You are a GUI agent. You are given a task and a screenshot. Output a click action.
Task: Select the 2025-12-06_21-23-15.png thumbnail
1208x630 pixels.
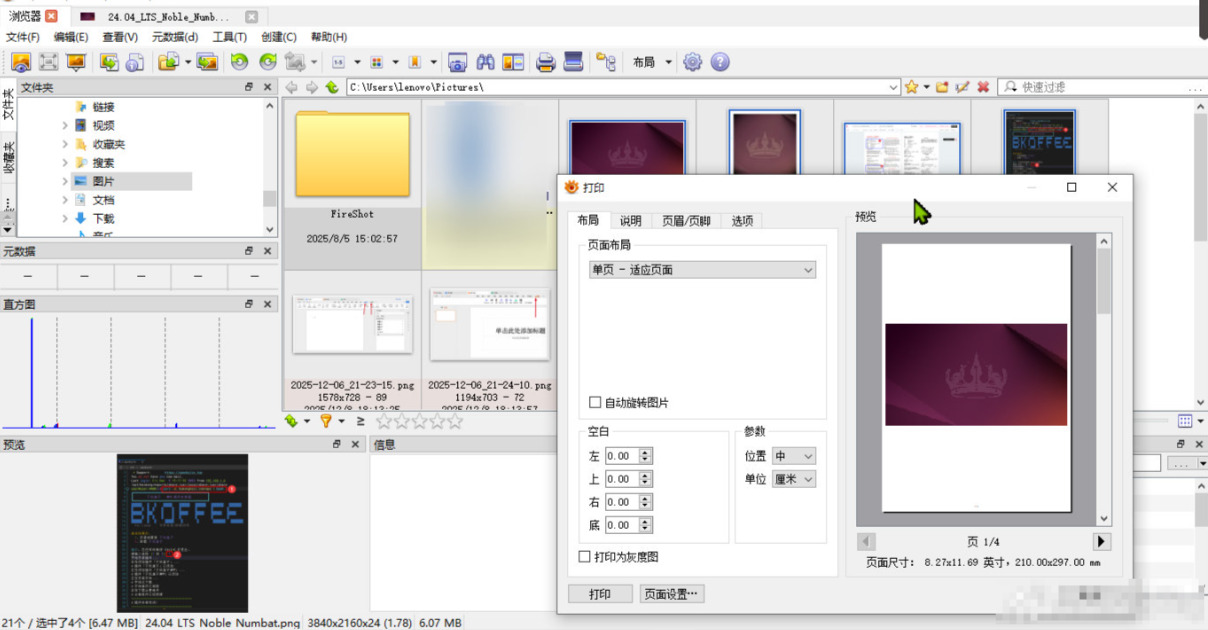(352, 340)
